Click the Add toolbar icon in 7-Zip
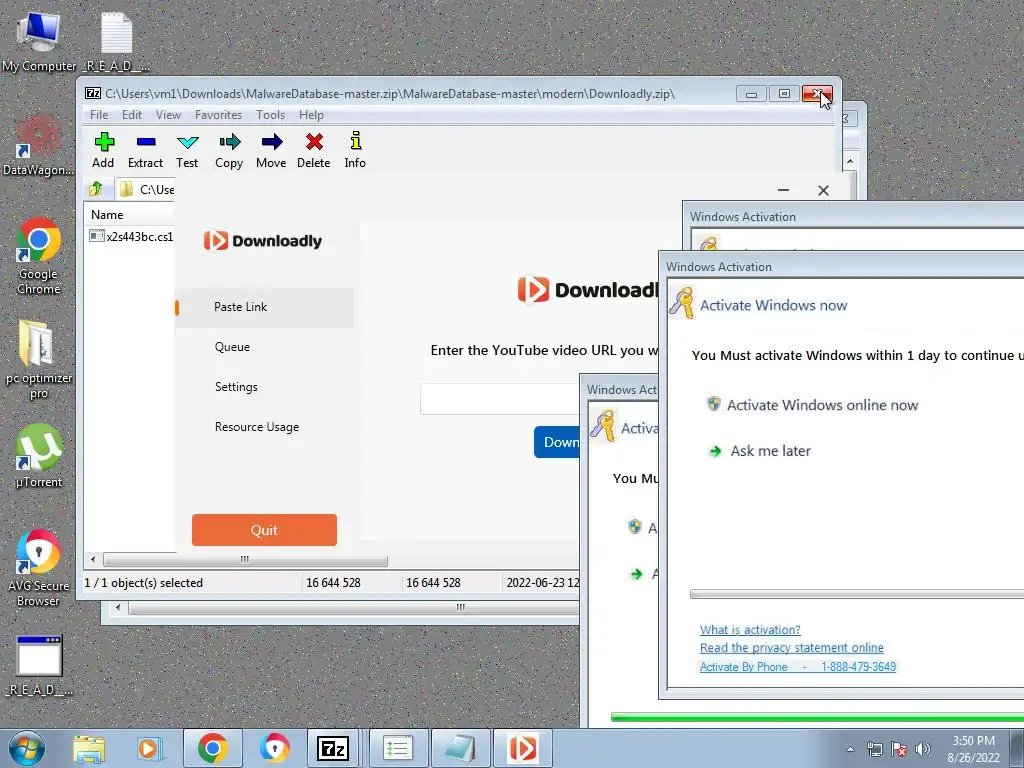 (103, 150)
